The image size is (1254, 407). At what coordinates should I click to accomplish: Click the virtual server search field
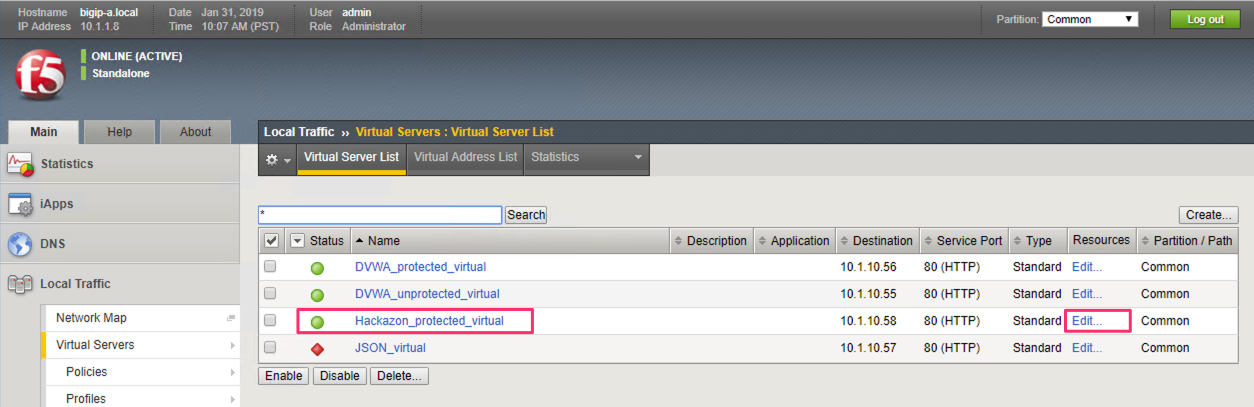(379, 215)
